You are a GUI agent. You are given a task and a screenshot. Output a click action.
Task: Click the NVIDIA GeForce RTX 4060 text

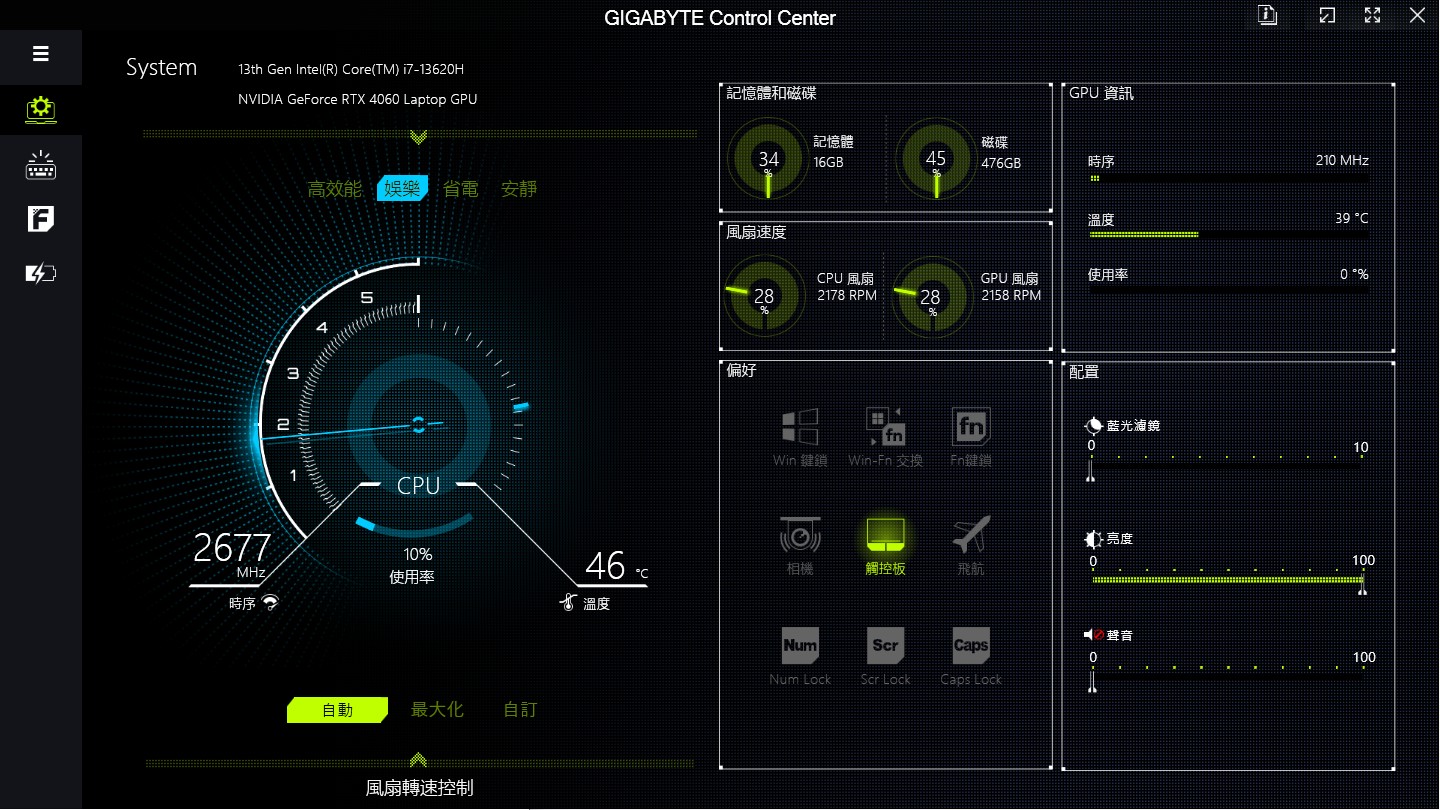point(358,99)
